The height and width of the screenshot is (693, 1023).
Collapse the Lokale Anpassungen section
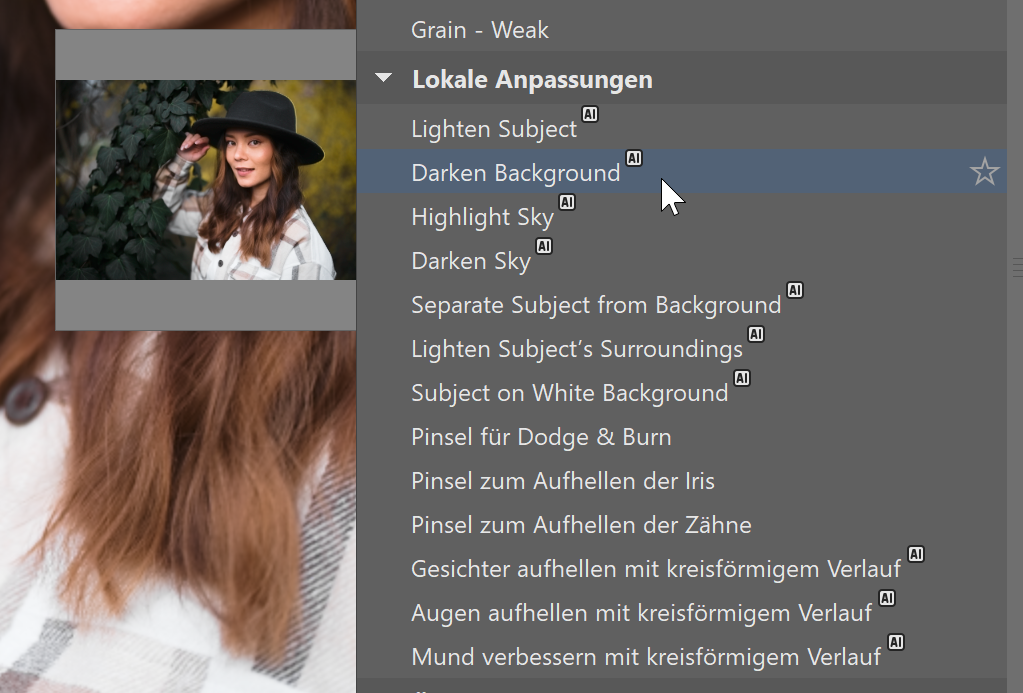coord(385,79)
